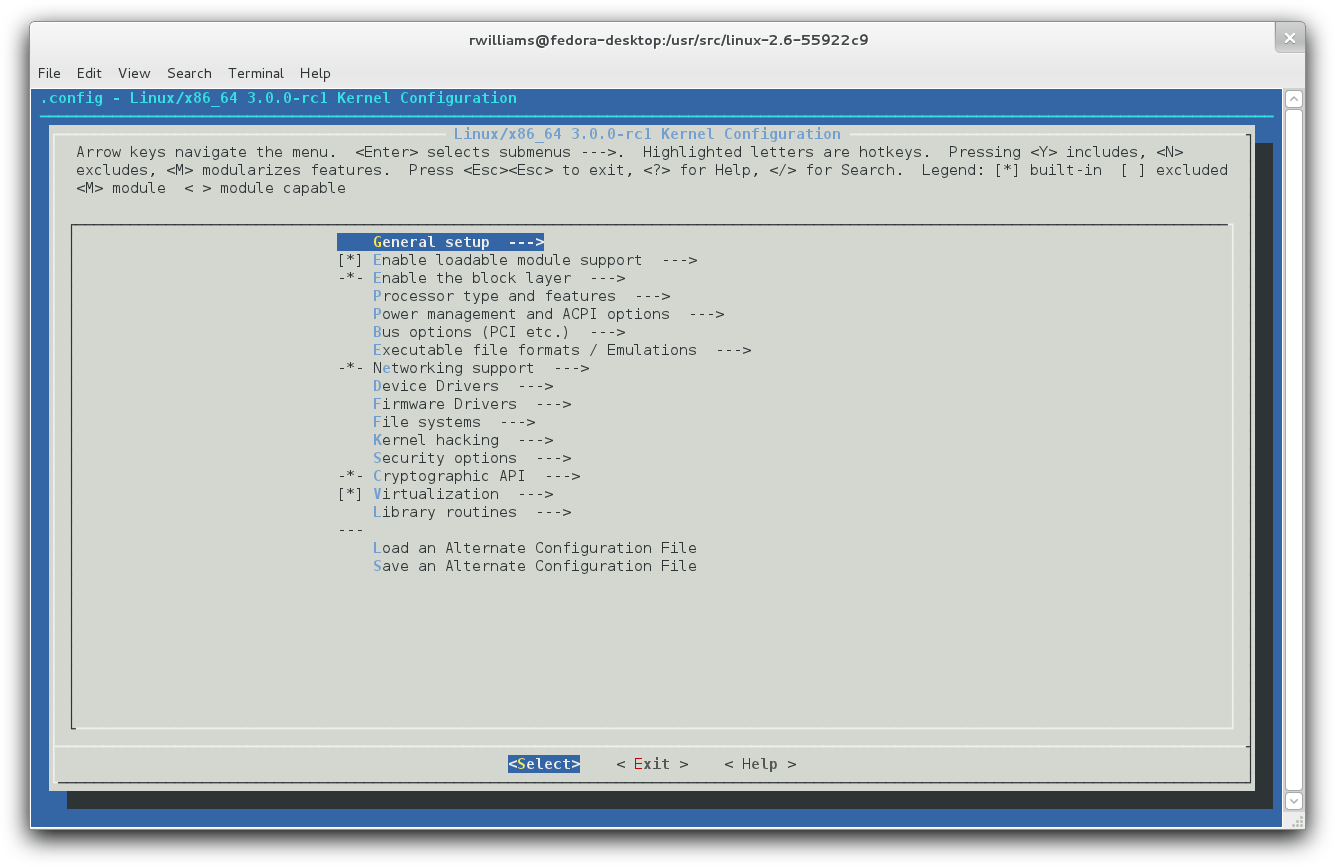Open Processor type and features submenu
Screen dimensions: 1335x867
(521, 296)
